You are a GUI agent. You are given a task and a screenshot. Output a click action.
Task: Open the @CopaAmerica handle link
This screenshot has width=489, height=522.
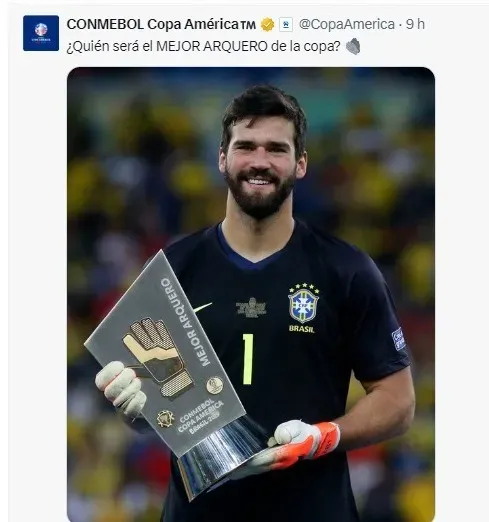347,24
